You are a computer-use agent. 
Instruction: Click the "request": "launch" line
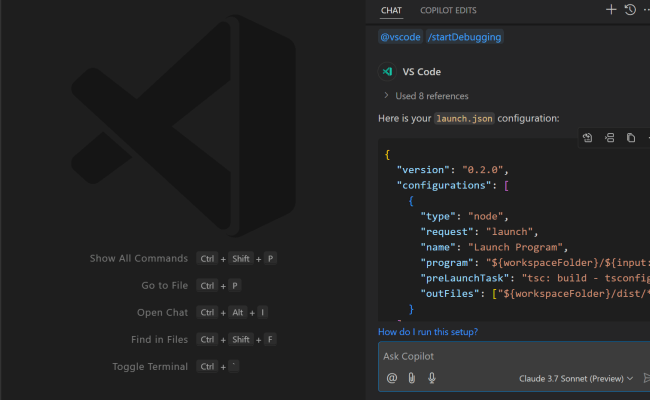pyautogui.click(x=479, y=232)
